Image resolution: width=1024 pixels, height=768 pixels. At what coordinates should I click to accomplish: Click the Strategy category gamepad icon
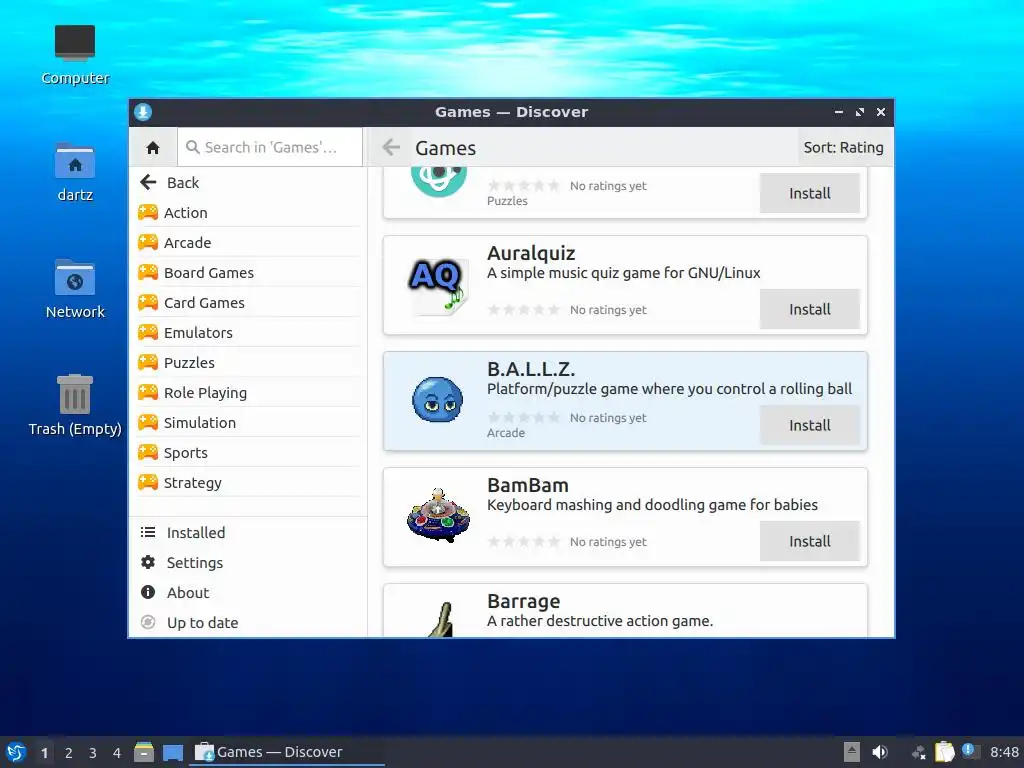[148, 483]
